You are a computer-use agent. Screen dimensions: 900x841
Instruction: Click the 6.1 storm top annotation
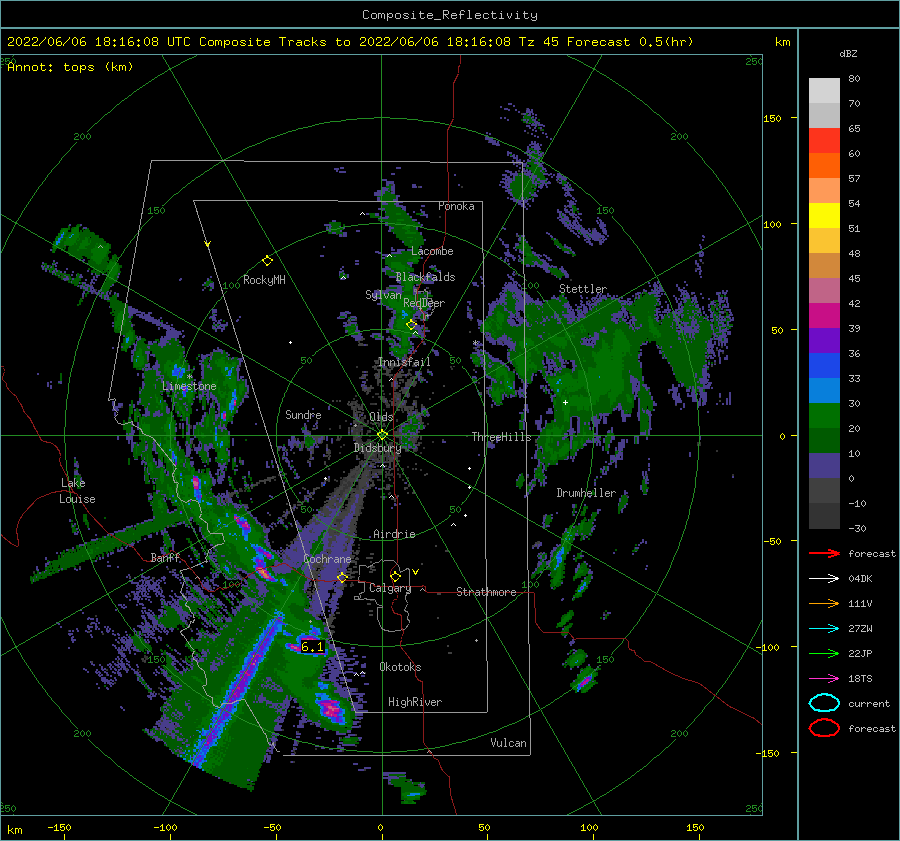(312, 647)
